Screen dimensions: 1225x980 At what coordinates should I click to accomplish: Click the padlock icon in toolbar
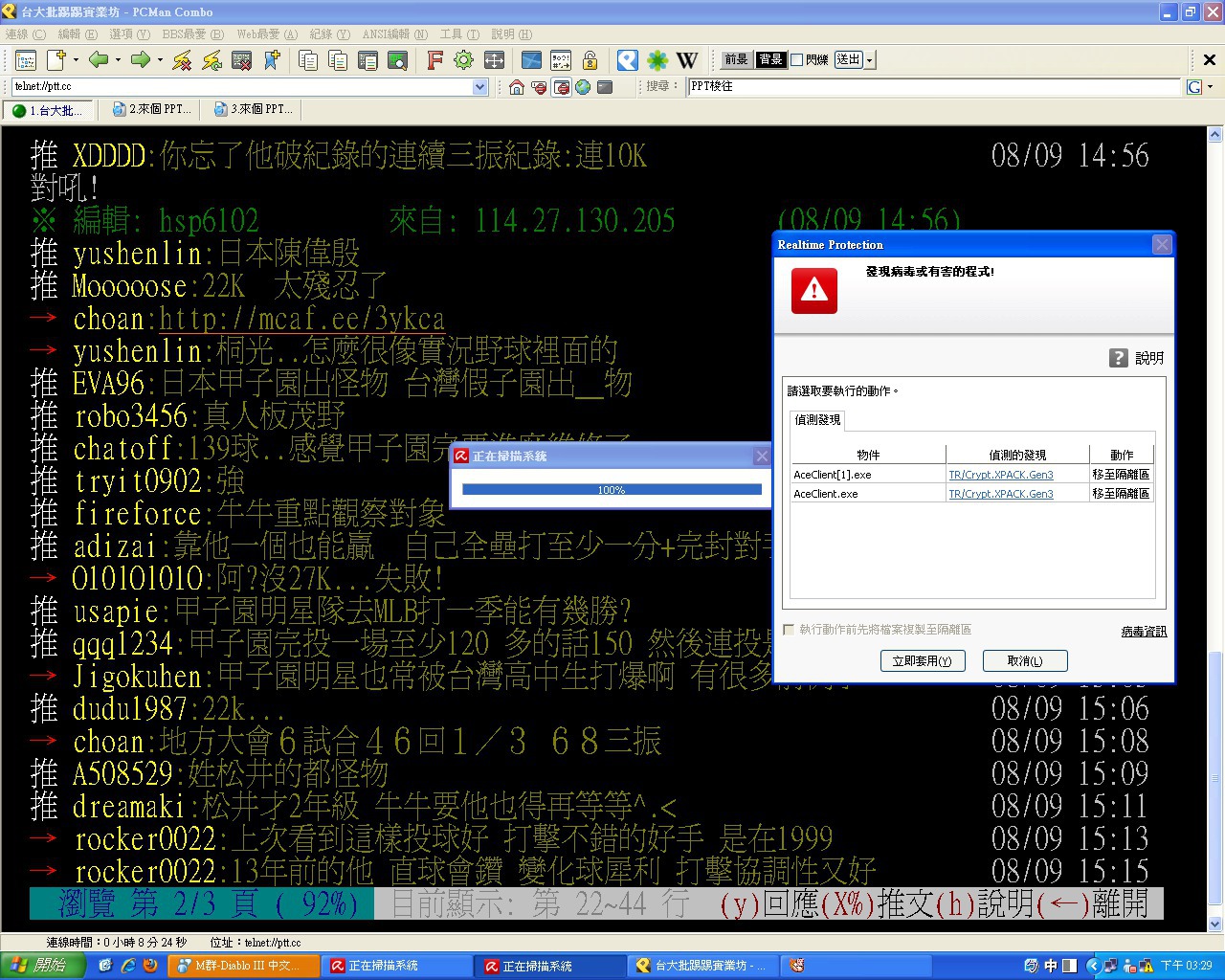coord(590,60)
